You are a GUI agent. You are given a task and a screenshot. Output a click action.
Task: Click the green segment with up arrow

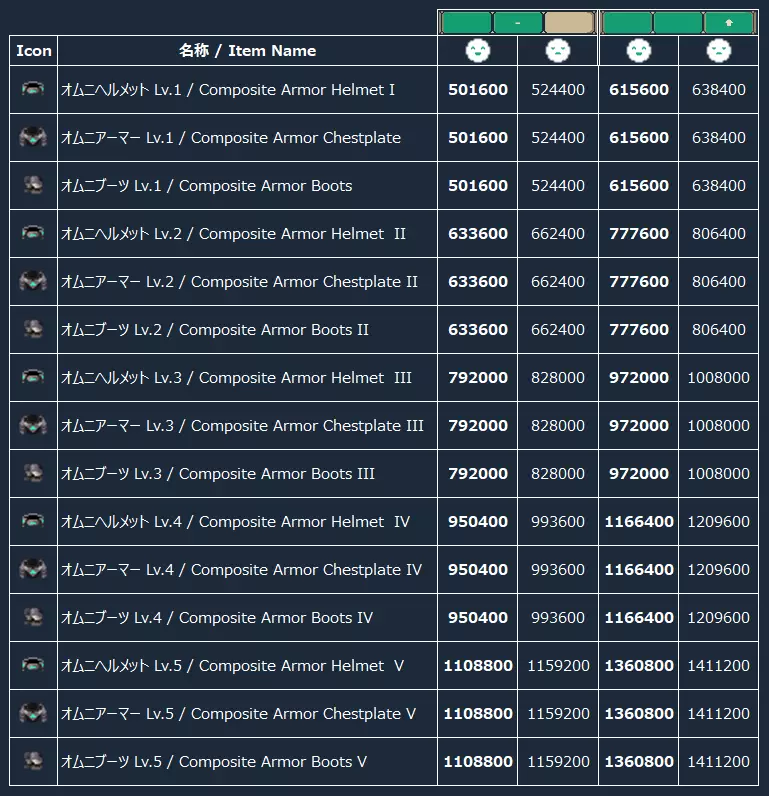coord(729,23)
